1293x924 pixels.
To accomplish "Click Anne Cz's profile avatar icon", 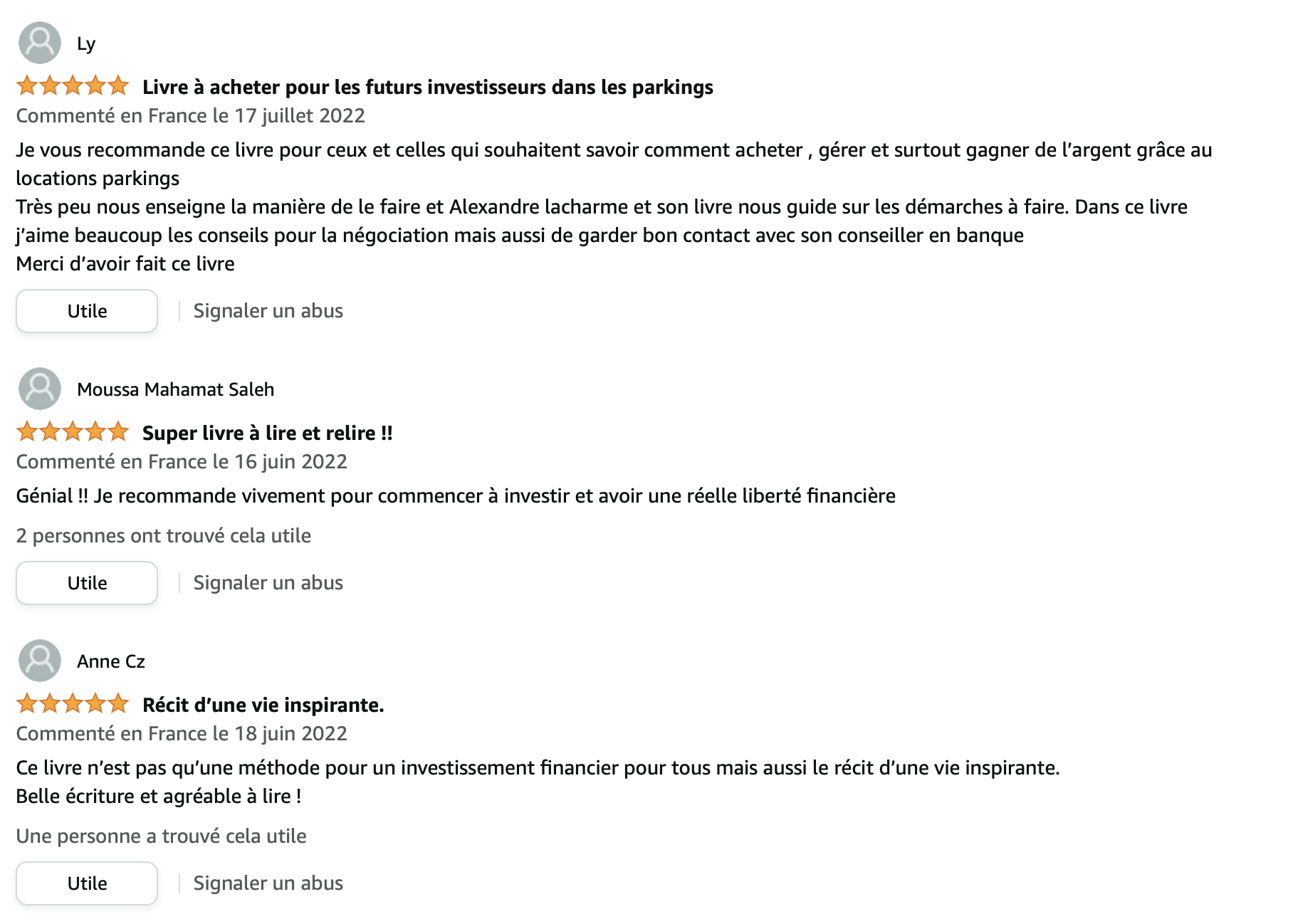I will tap(40, 661).
